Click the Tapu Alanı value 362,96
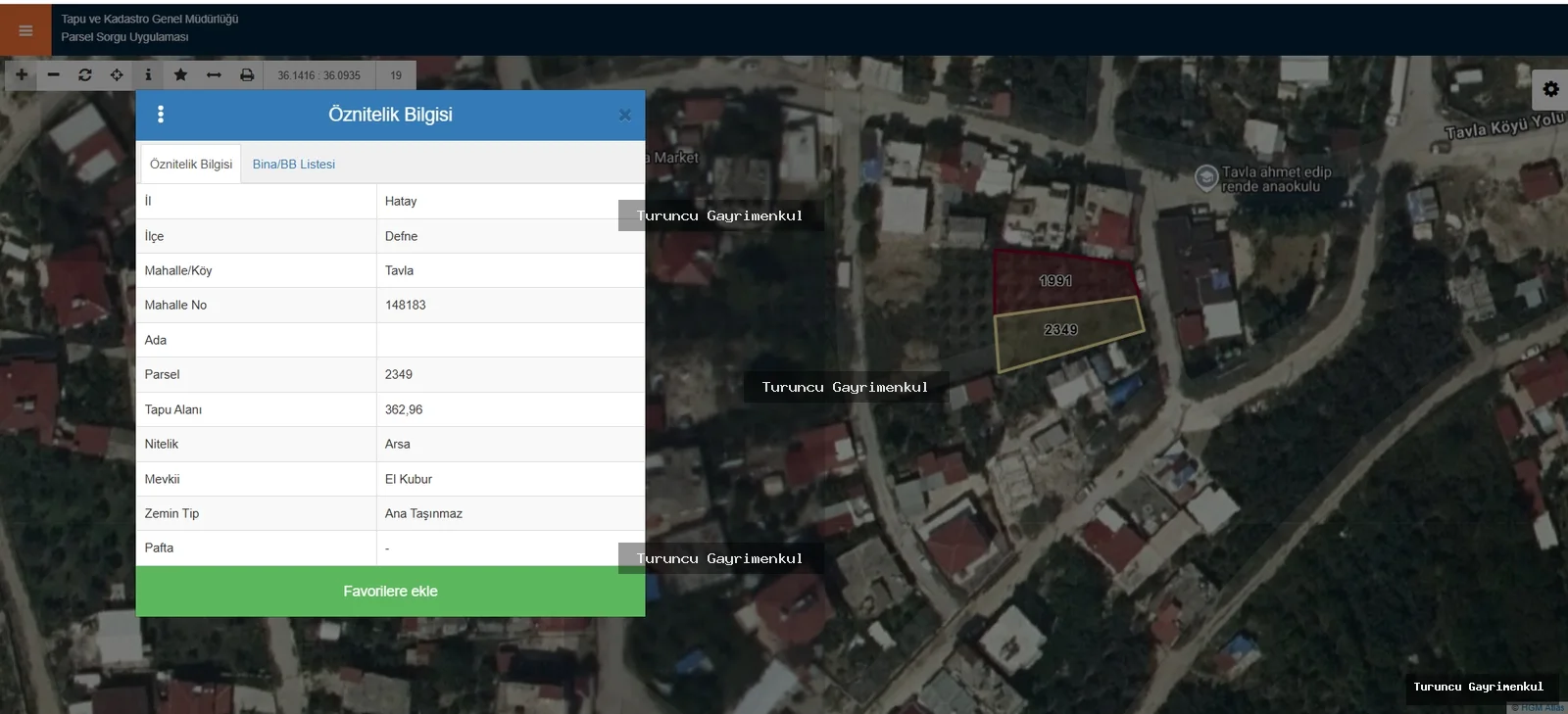 click(404, 409)
